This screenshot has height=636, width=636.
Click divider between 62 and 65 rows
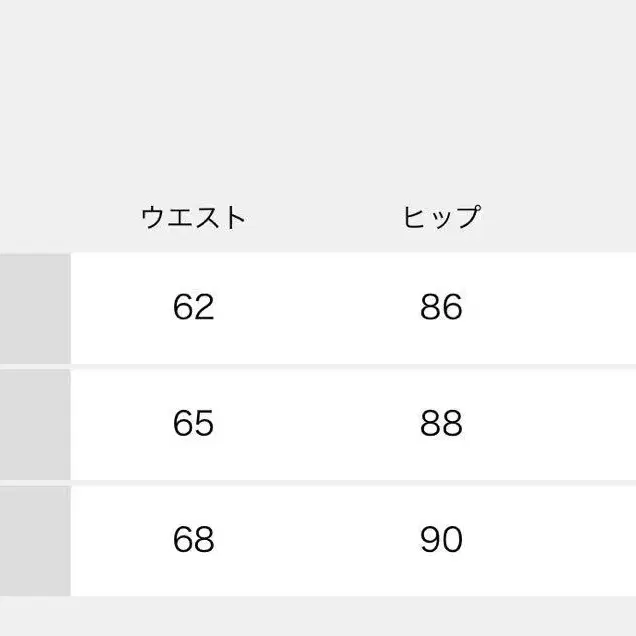(x=318, y=366)
